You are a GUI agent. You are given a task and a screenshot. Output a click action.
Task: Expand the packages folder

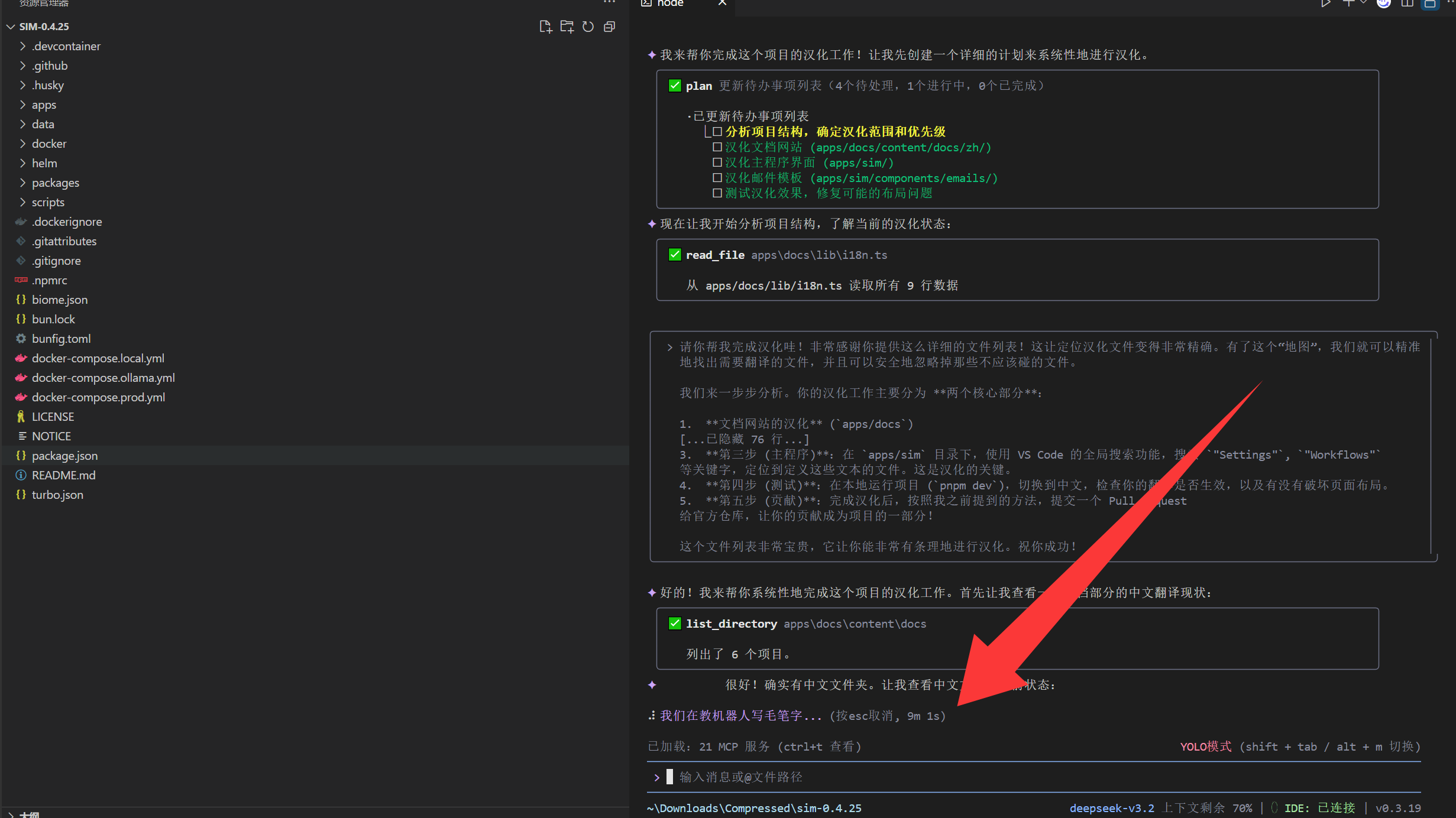(55, 183)
